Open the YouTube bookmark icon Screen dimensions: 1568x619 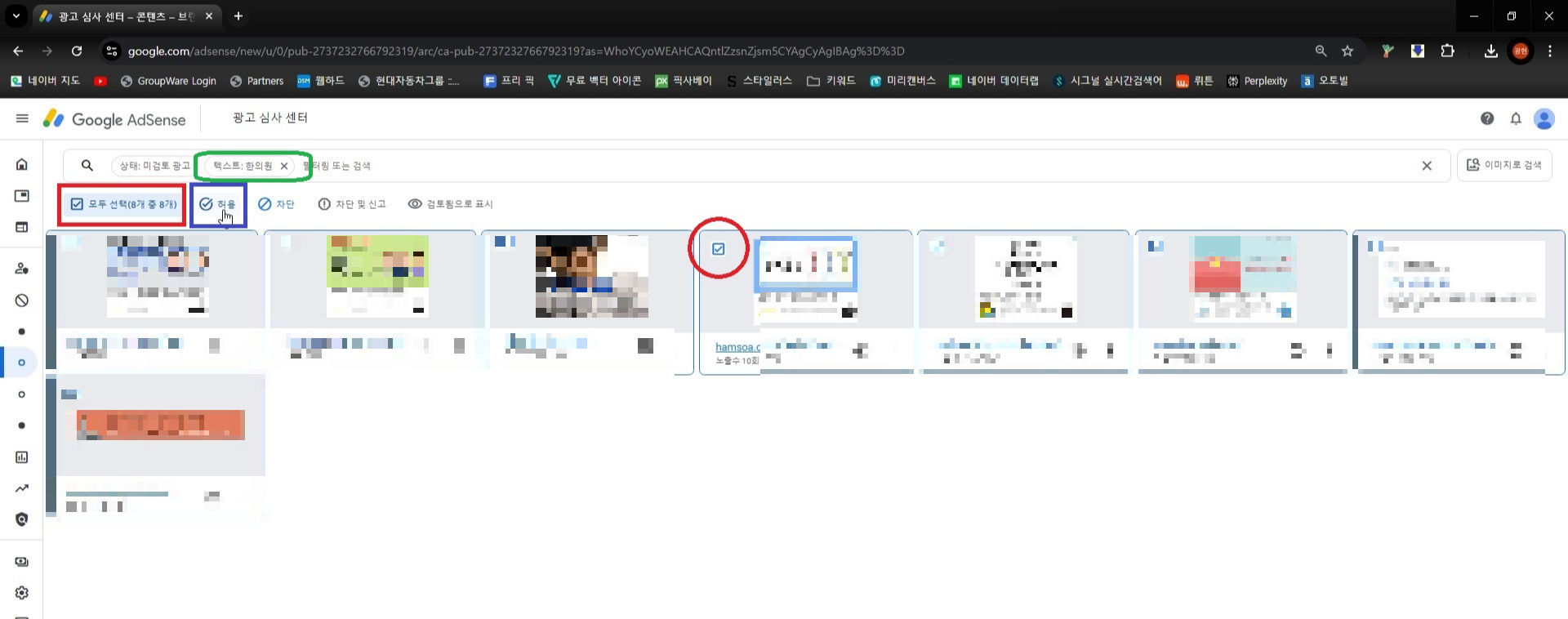(x=100, y=81)
